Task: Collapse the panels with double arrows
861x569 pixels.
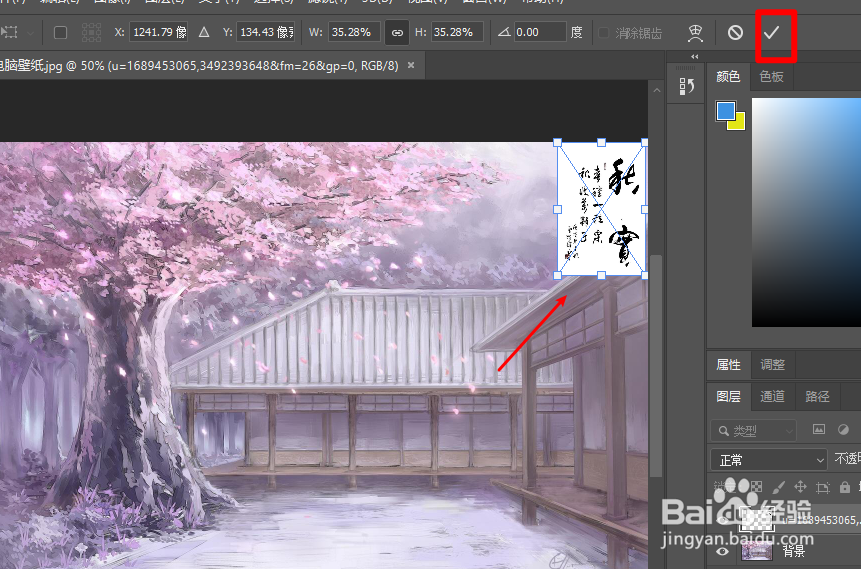Action: pos(694,57)
